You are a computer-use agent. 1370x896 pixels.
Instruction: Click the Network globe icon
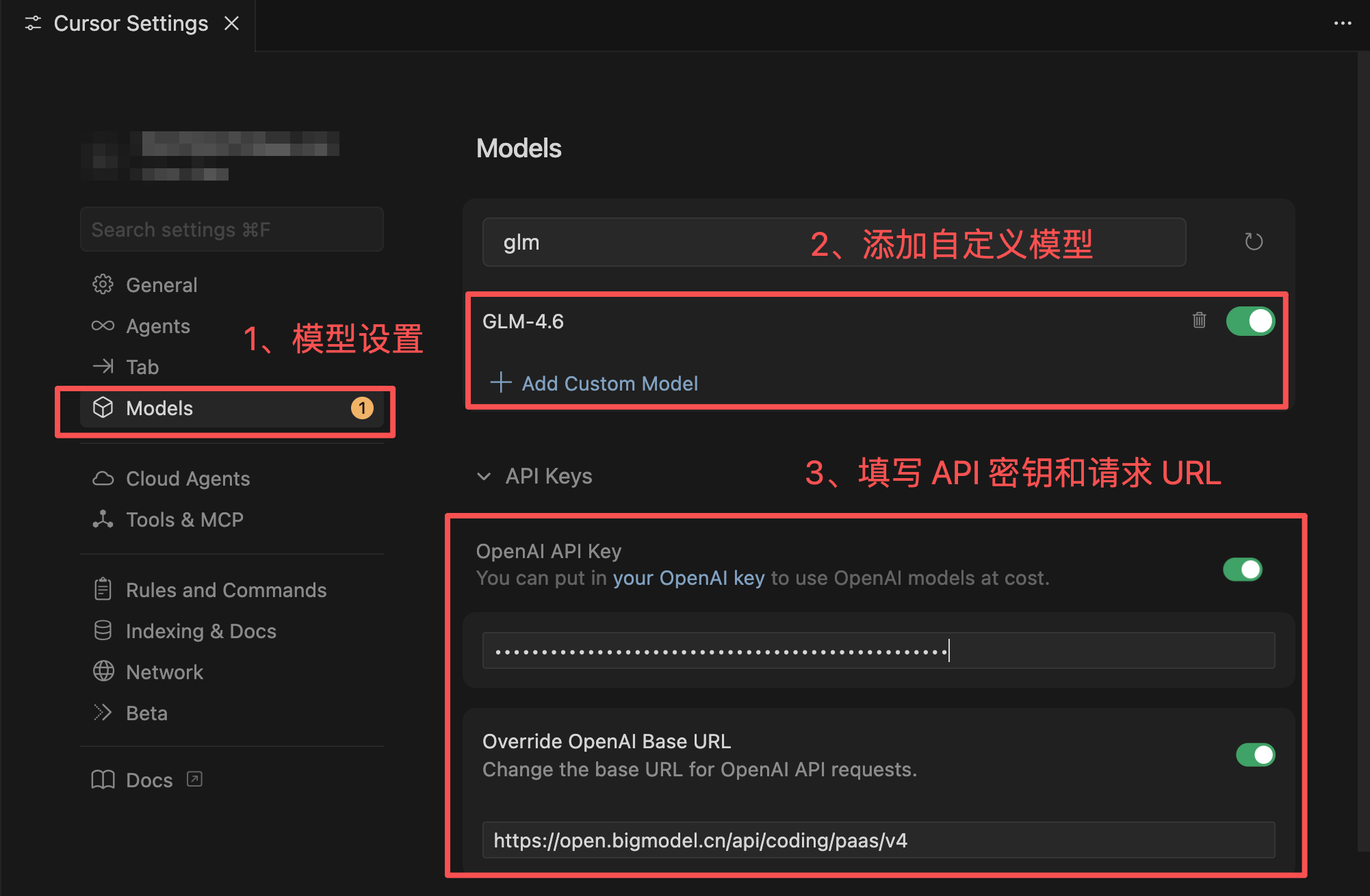click(x=103, y=672)
